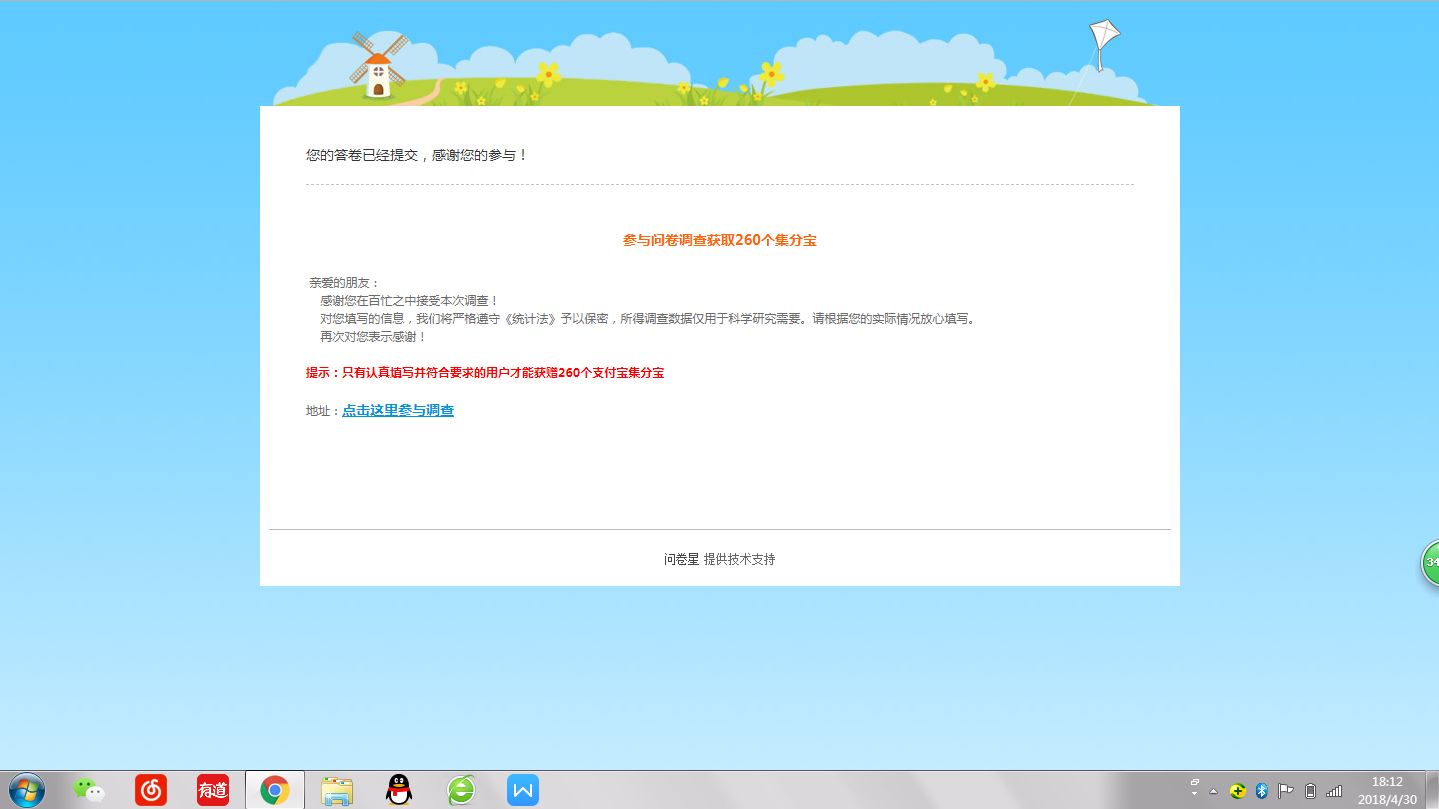
Task: Switch to the Google Chrome taskbar window
Action: [x=275, y=790]
